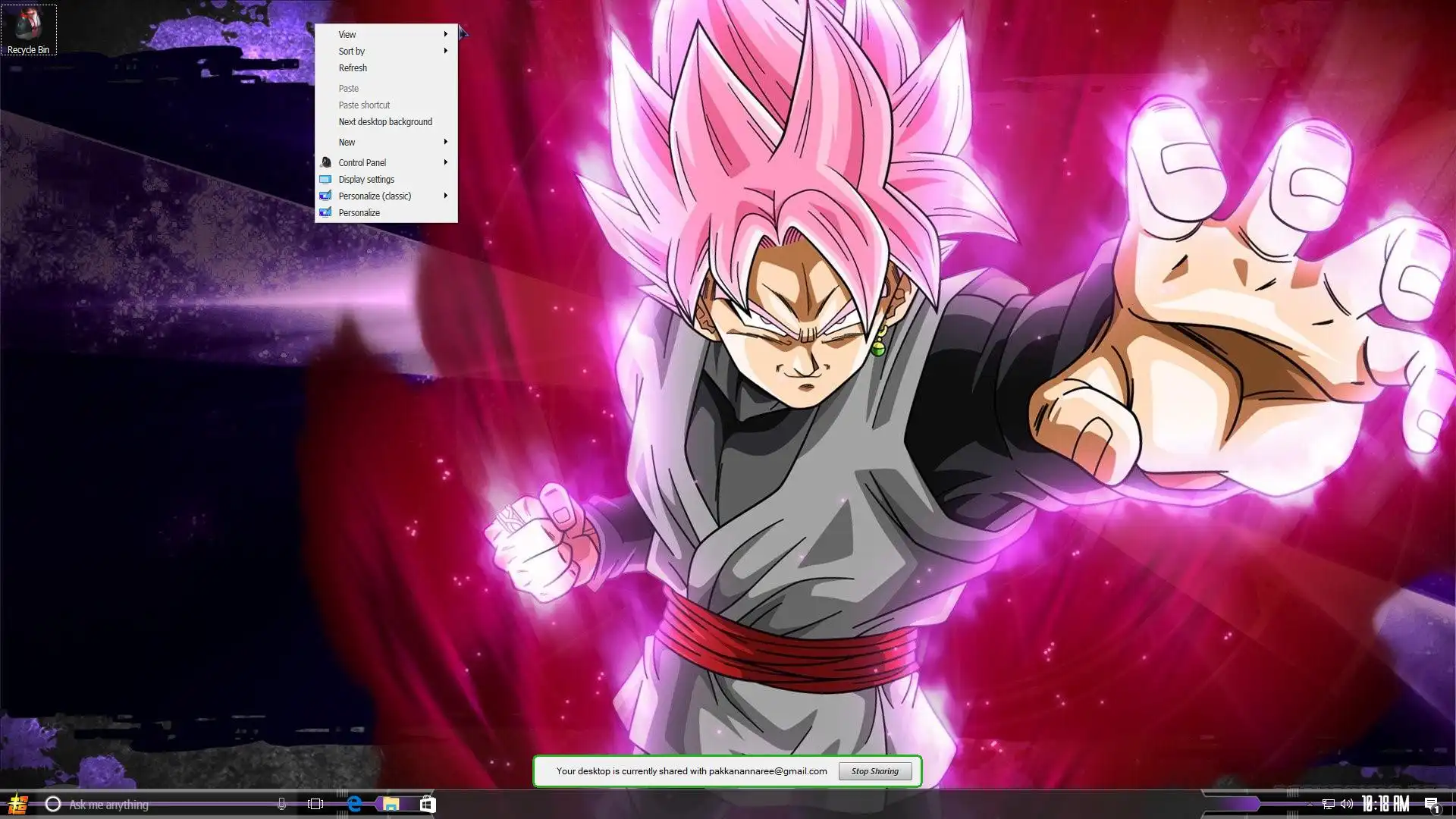Open Action Center notifications icon
1456x819 pixels.
coord(1431,804)
